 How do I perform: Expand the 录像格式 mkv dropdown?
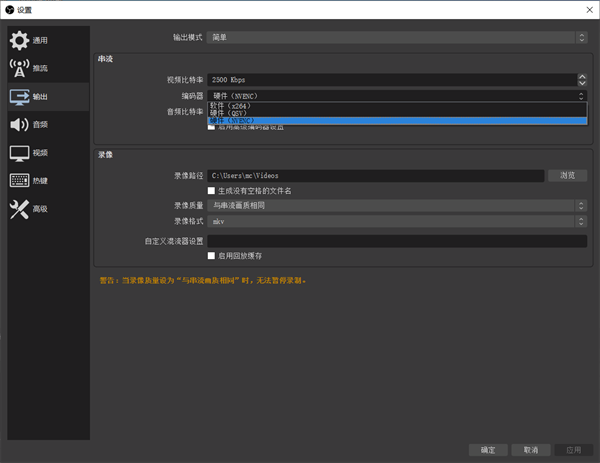pyautogui.click(x=397, y=220)
